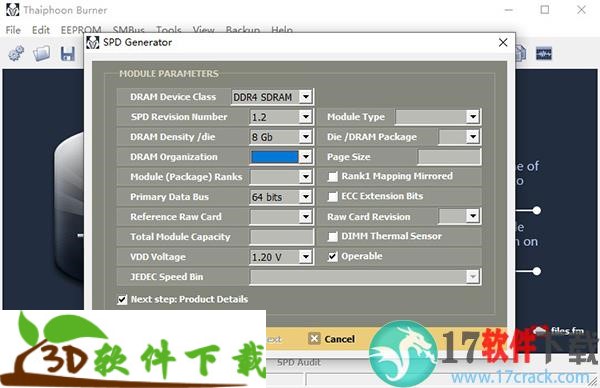
Task: Click the Thaiphoon Burner app icon
Action: click(x=12, y=10)
